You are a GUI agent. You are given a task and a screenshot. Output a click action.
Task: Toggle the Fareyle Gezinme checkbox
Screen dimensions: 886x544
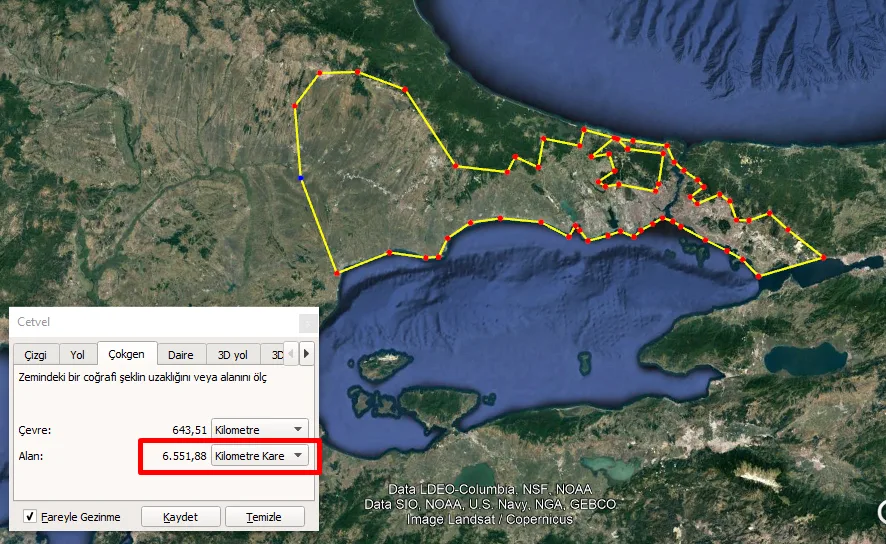point(30,516)
